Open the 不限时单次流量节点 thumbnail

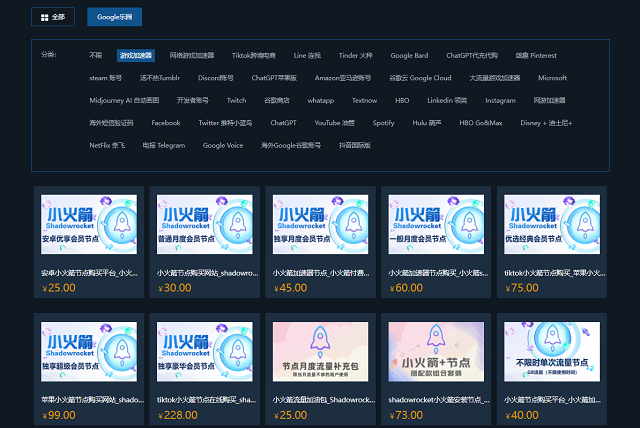(552, 352)
